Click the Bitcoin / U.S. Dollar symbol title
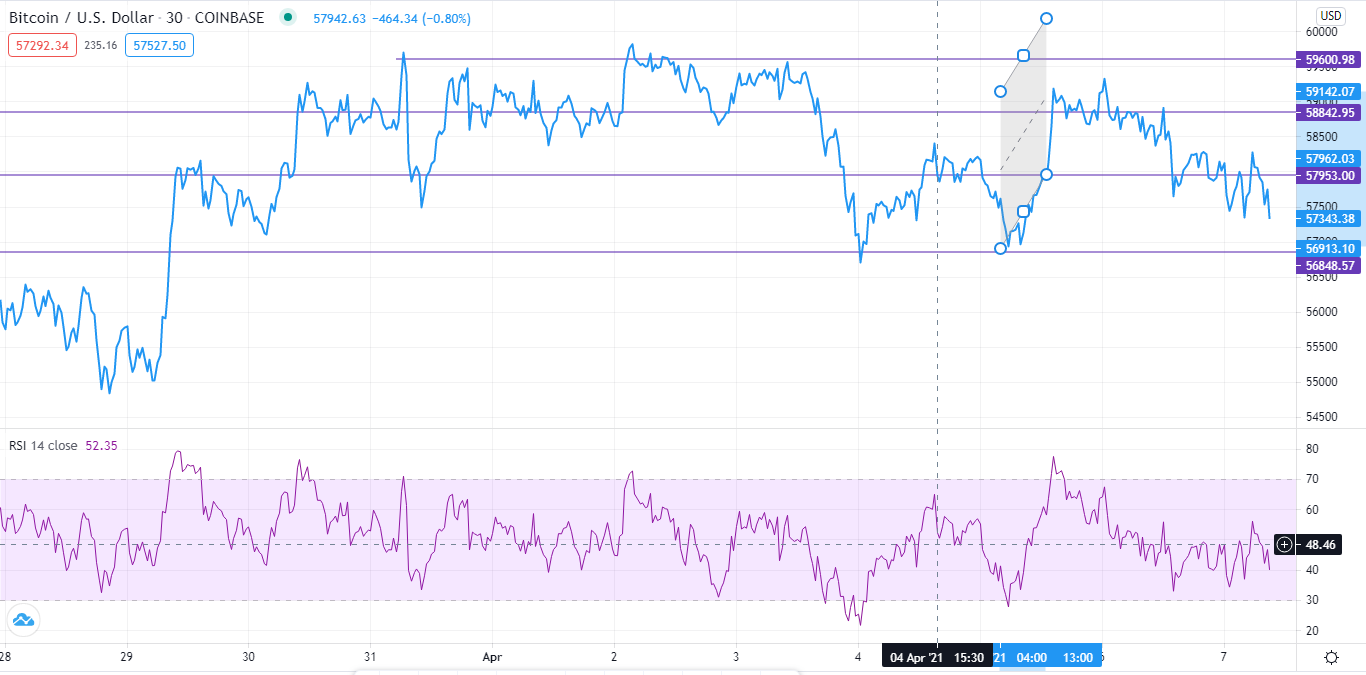 click(82, 18)
